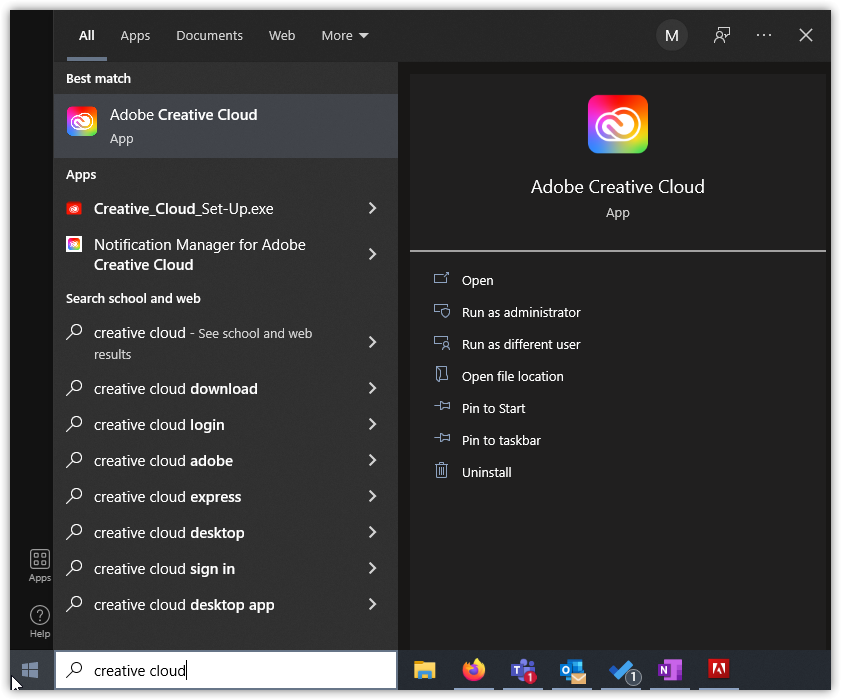This screenshot has height=700, width=841.
Task: Select 'creative cloud desktop' suggestion
Action: pyautogui.click(x=169, y=533)
